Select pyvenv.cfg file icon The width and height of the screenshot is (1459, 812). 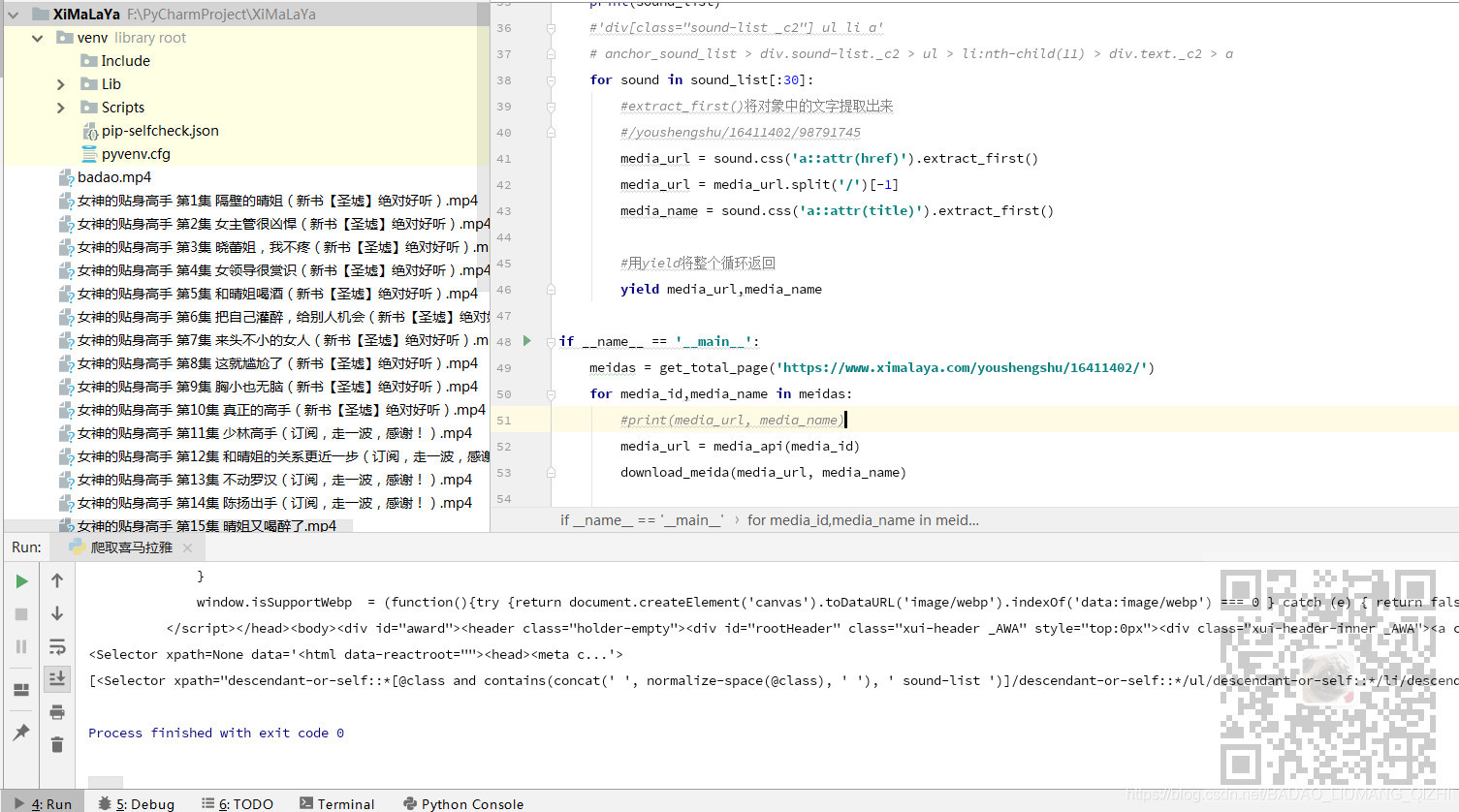tap(89, 154)
